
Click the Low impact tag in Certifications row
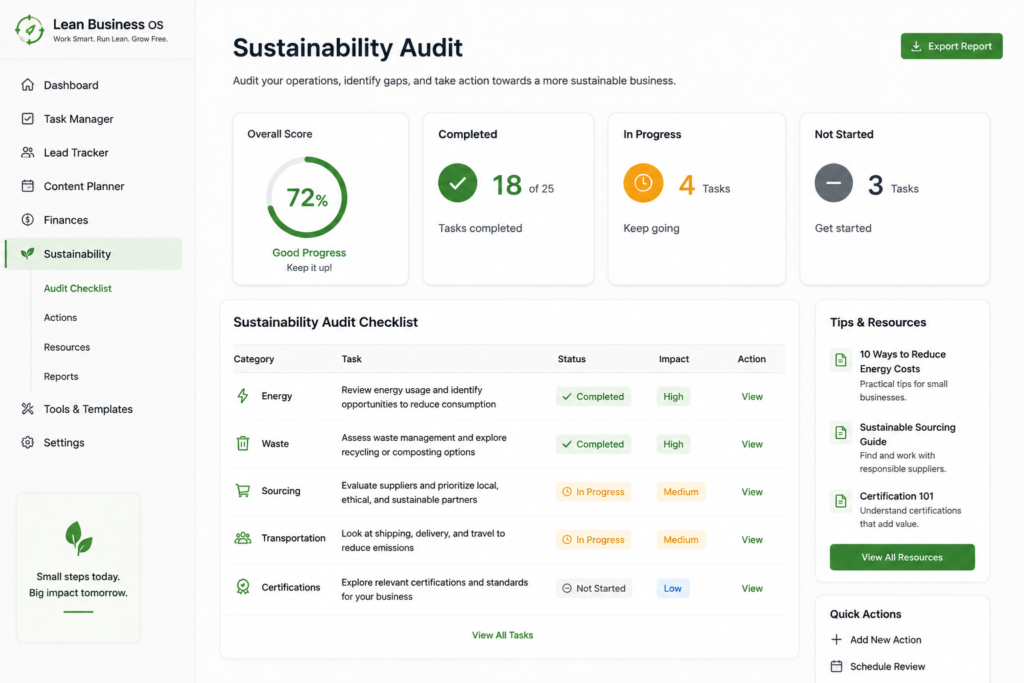(672, 588)
